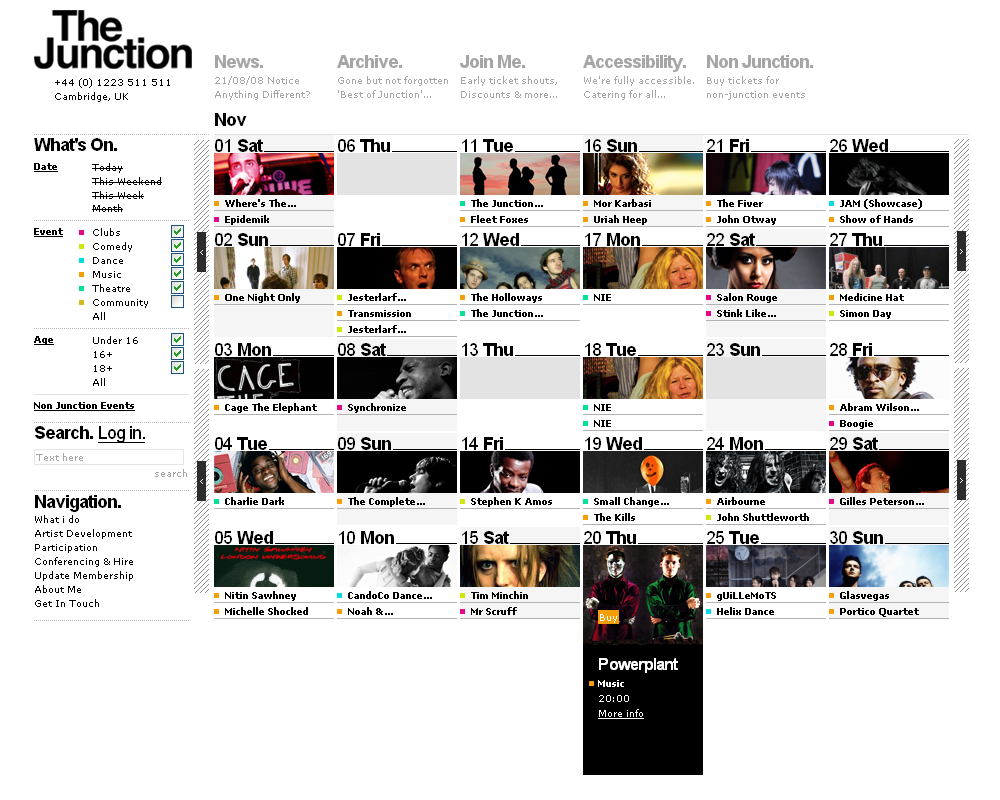
Task: Open the Stephen K Amos event
Action: click(x=511, y=501)
